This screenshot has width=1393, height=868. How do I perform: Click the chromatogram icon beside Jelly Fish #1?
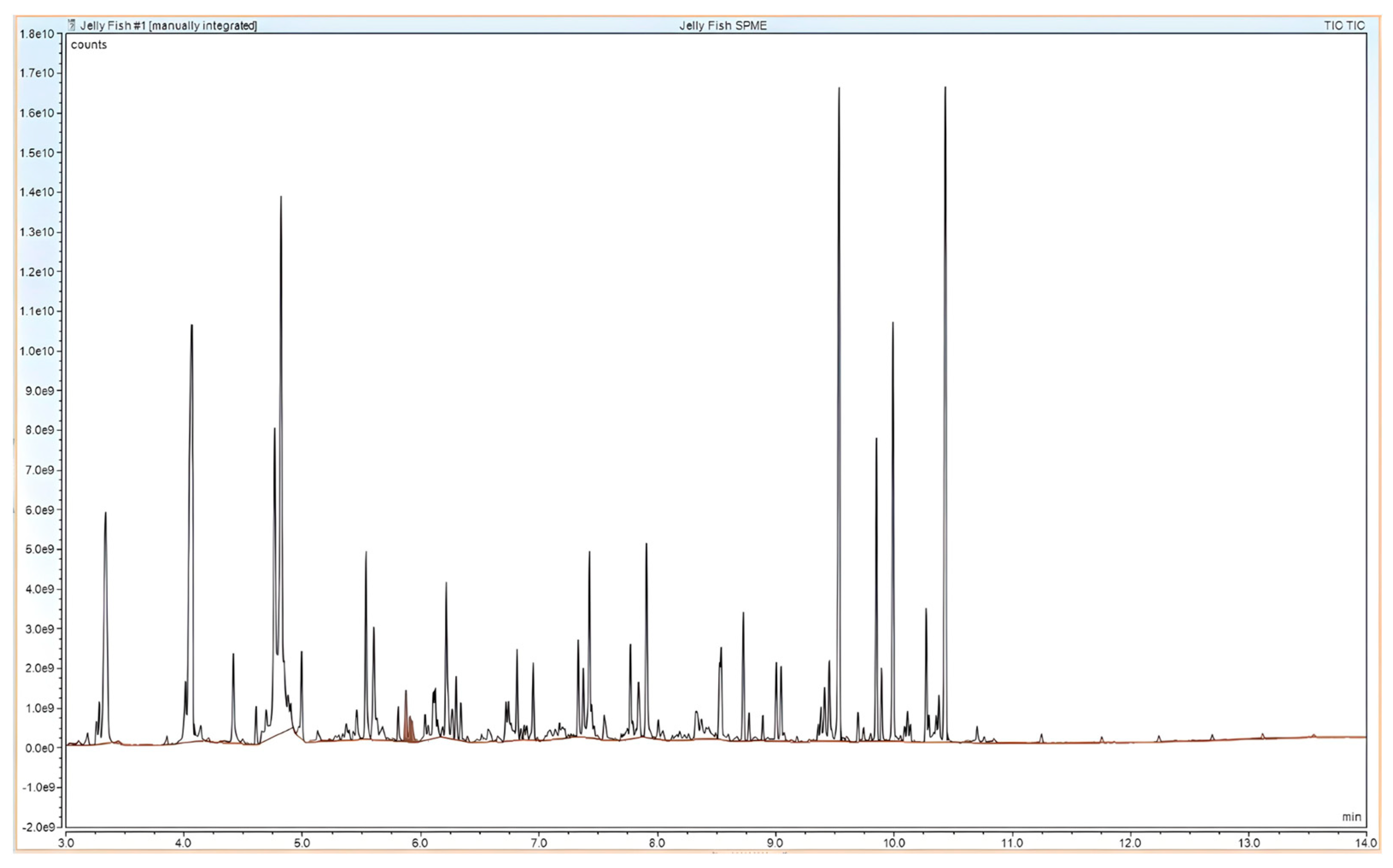(72, 25)
